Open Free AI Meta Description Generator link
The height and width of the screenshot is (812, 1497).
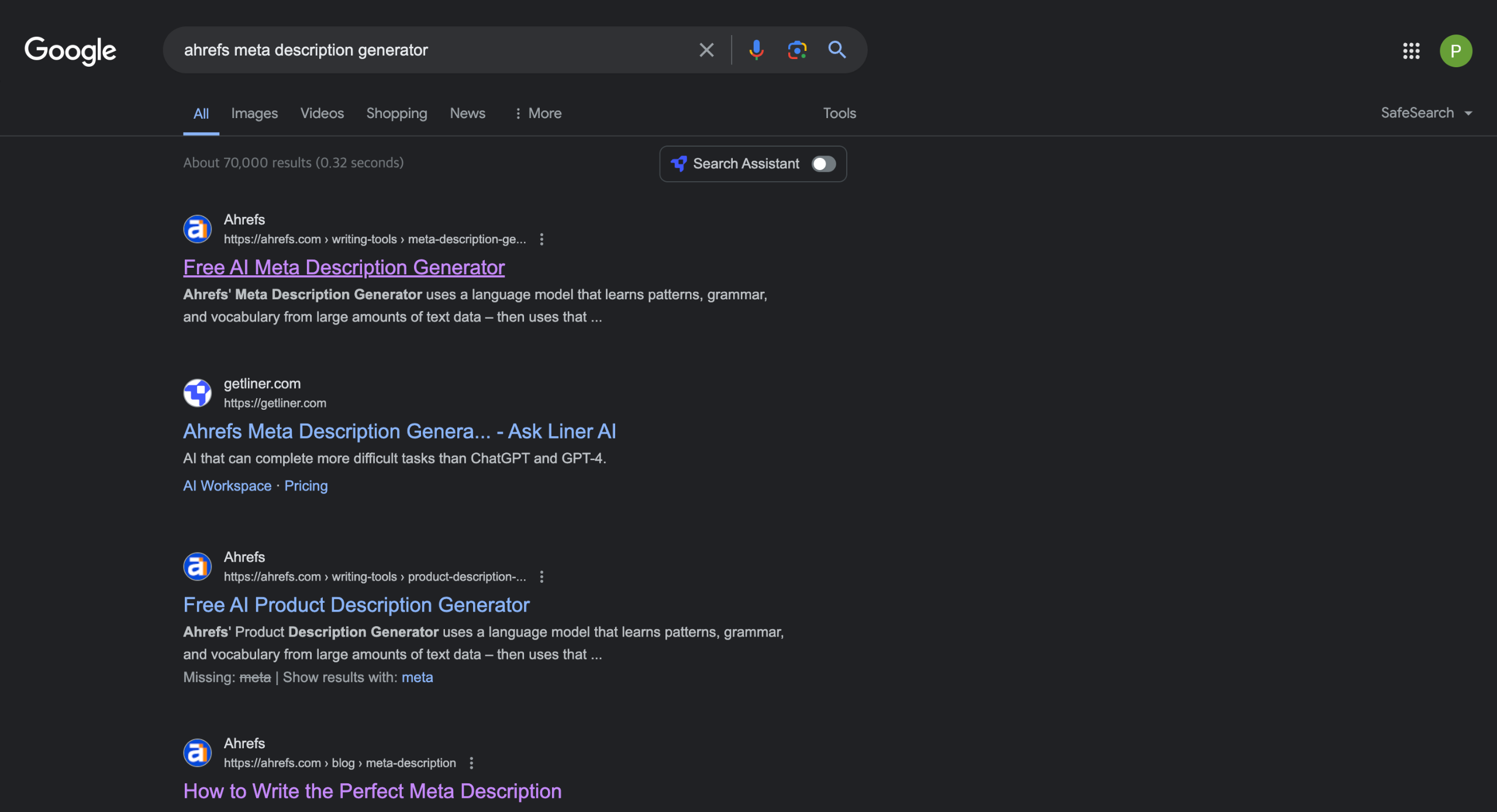344,267
